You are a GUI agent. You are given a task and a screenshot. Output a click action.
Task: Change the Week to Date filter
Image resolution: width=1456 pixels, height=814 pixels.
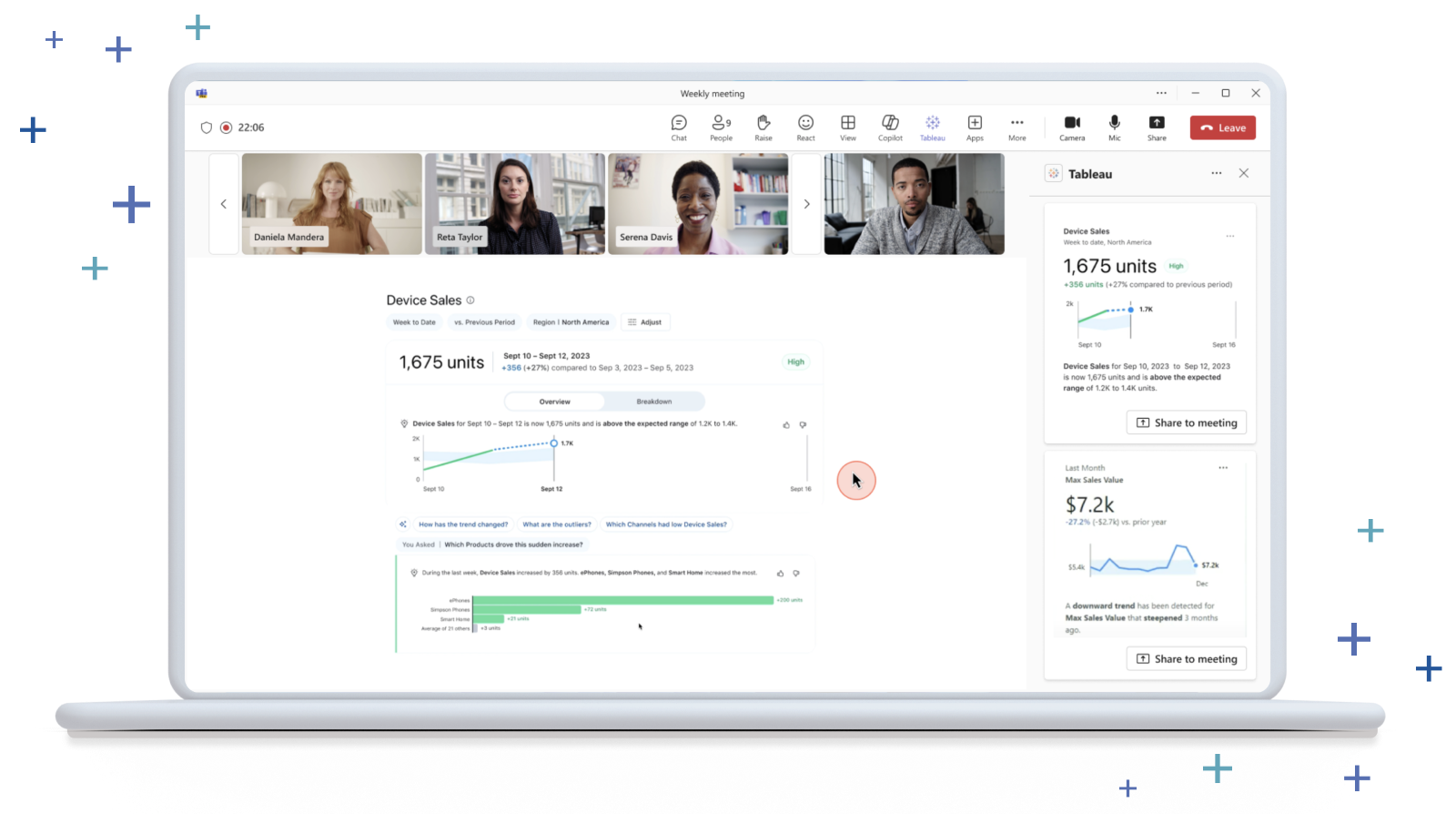pos(414,322)
